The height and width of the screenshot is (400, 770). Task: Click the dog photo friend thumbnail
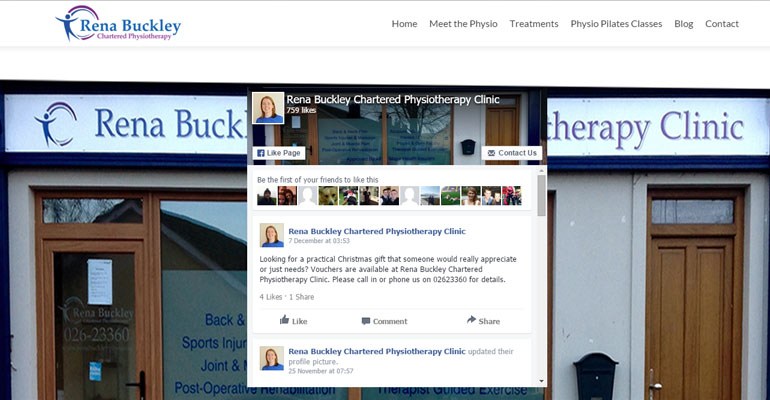click(x=328, y=196)
